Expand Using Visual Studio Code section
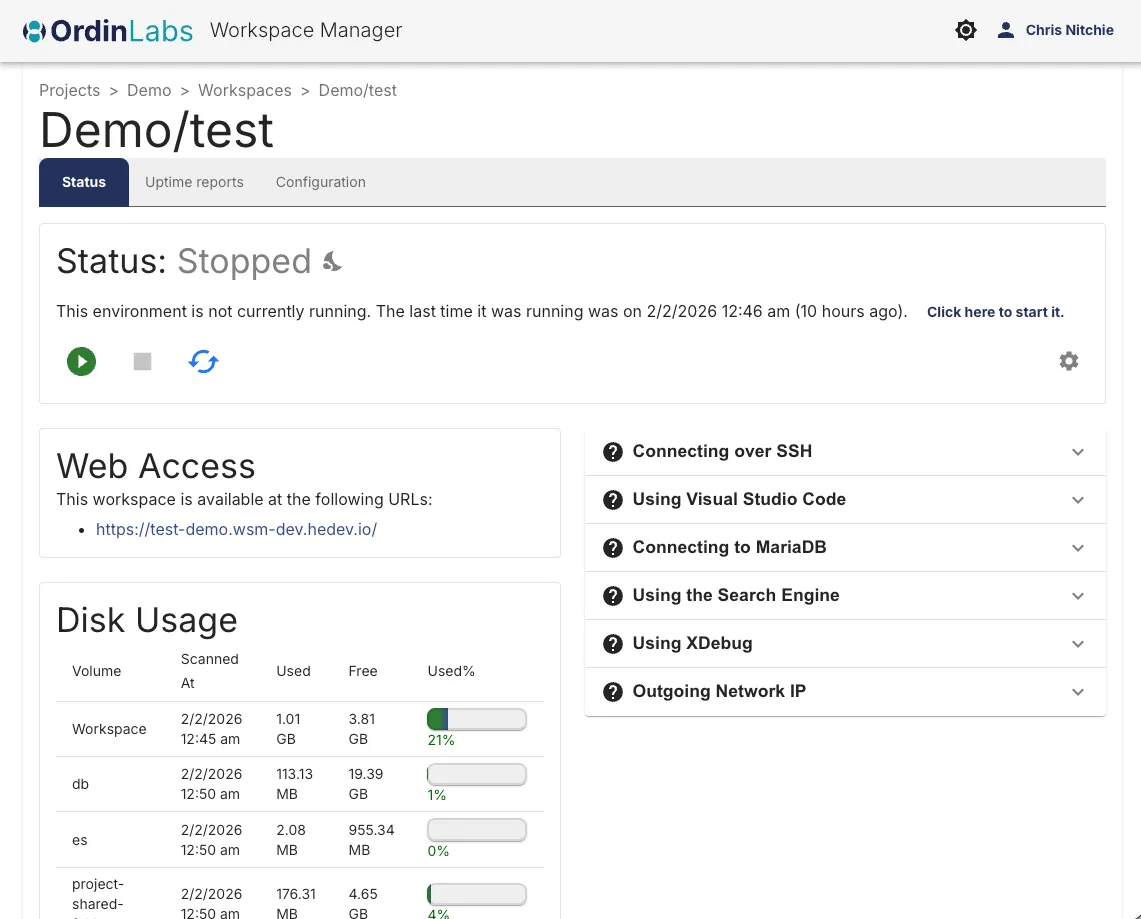Image resolution: width=1141 pixels, height=919 pixels. 1077,500
